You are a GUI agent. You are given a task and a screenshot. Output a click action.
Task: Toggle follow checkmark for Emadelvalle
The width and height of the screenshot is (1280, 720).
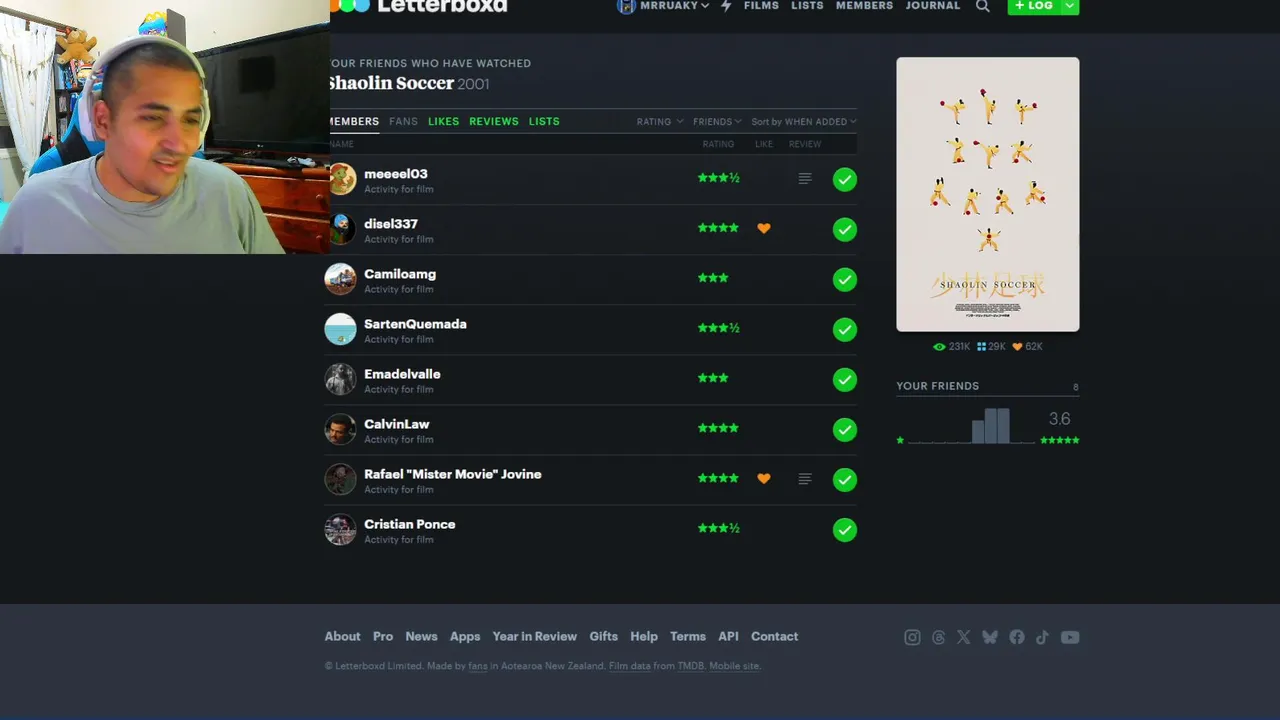pos(845,379)
